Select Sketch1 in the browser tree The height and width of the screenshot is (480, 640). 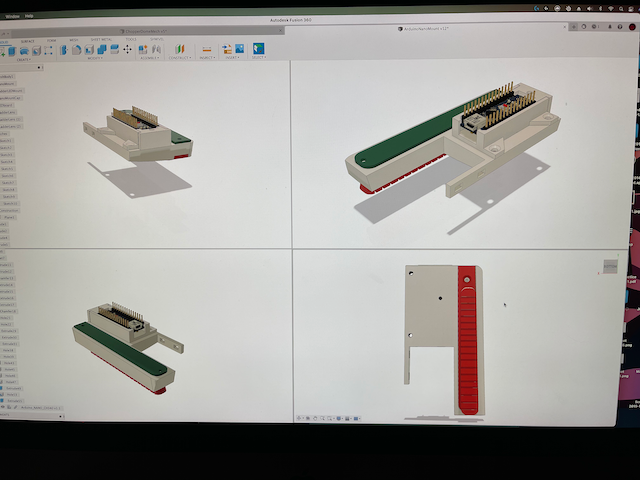pos(6,140)
